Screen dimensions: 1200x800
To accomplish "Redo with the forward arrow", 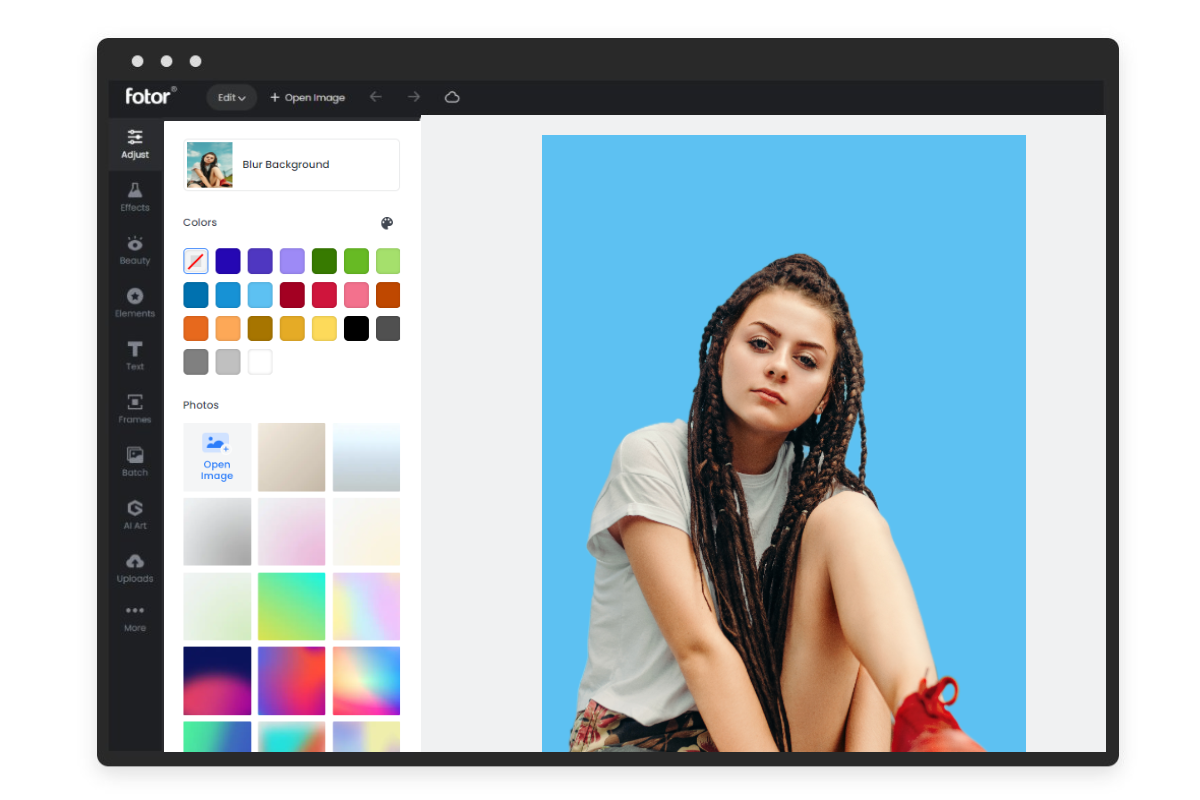I will pyautogui.click(x=414, y=97).
